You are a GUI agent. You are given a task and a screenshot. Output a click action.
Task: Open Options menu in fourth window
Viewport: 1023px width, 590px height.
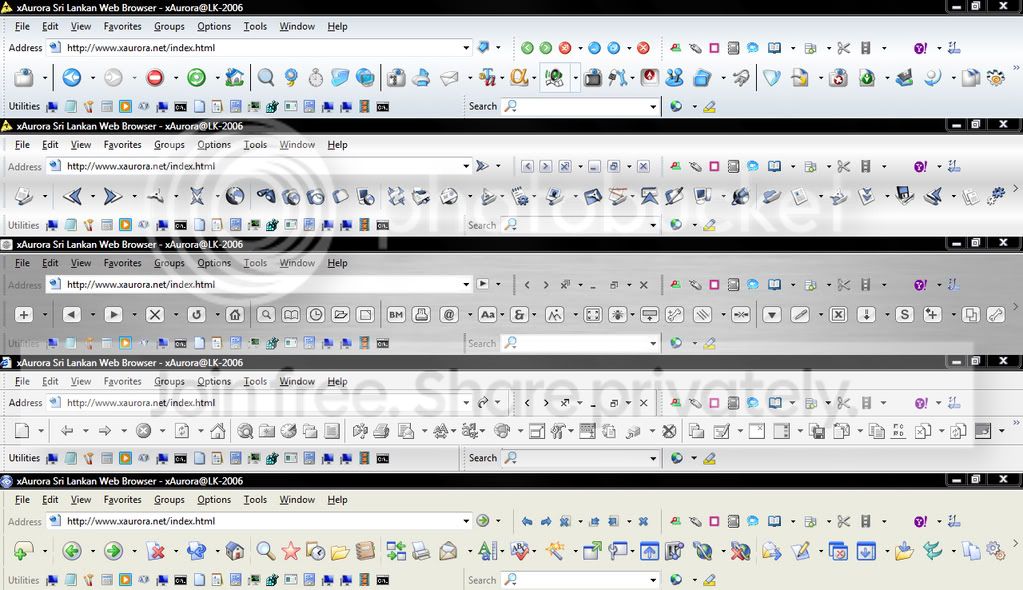click(214, 381)
